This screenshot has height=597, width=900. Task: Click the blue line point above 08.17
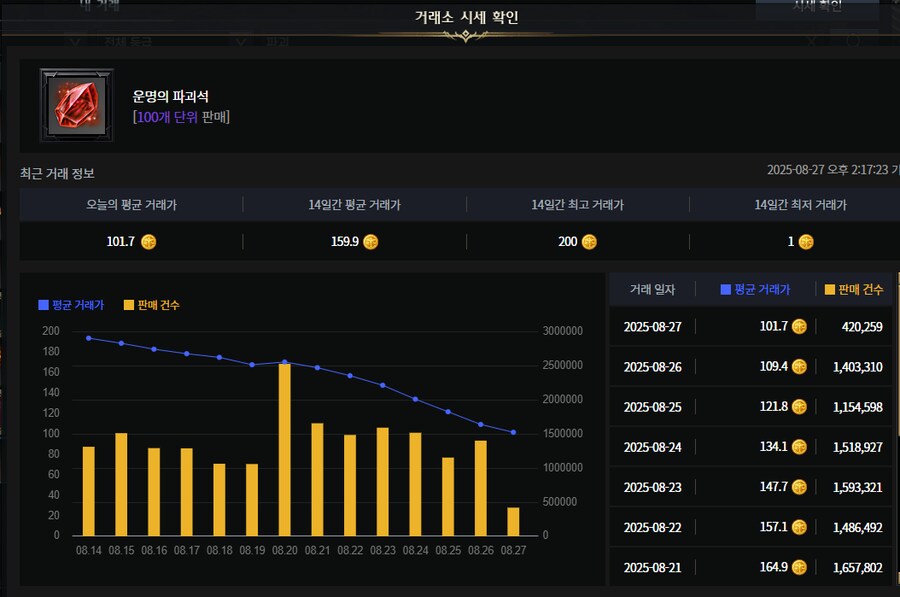pyautogui.click(x=187, y=354)
